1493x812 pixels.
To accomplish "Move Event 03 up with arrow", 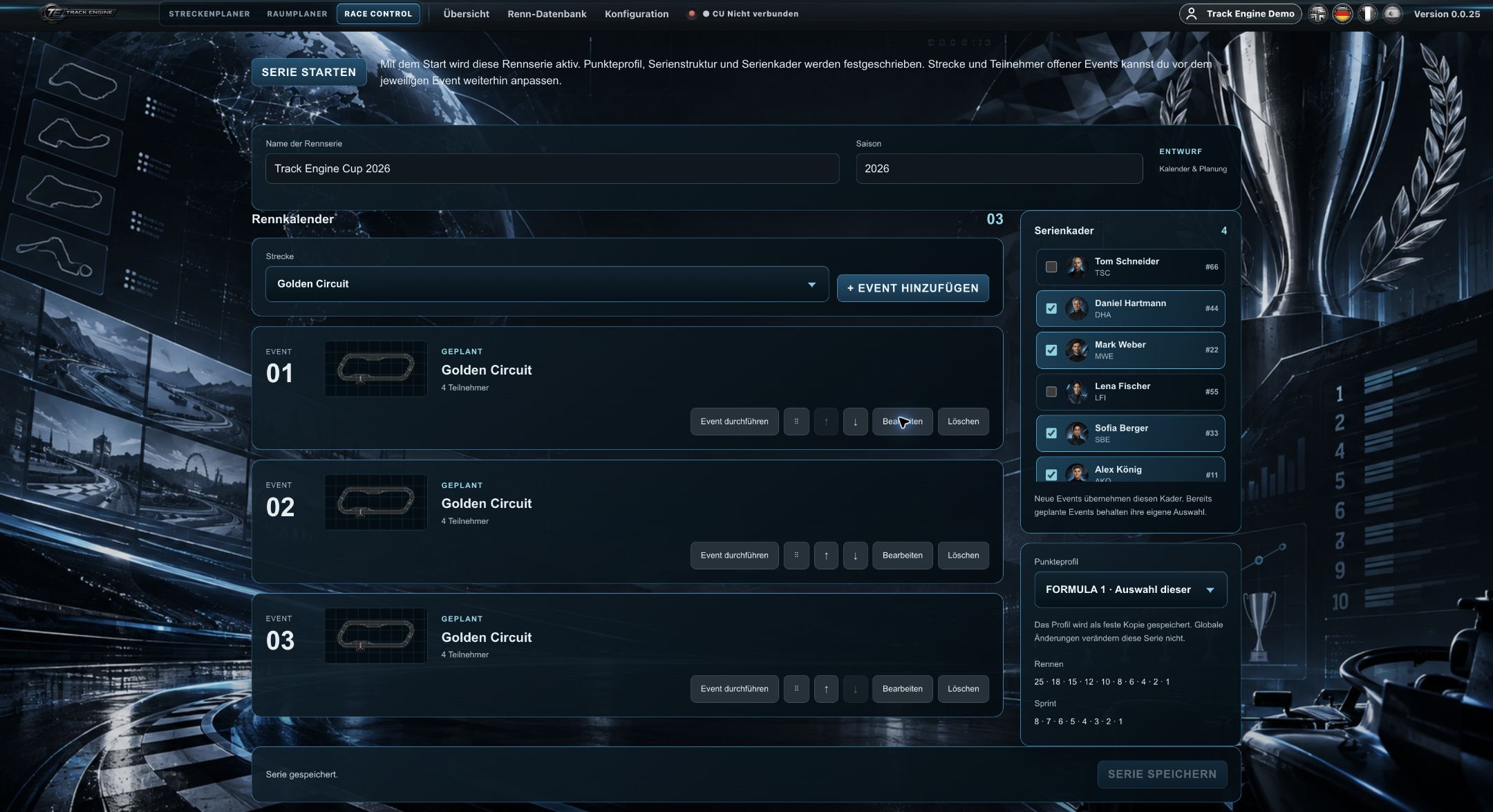I will 826,689.
